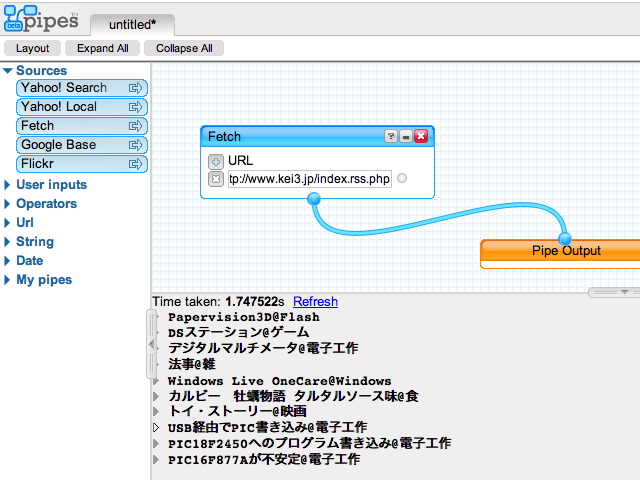
Task: Switch to the untitled* pipe tab
Action: pos(132,23)
